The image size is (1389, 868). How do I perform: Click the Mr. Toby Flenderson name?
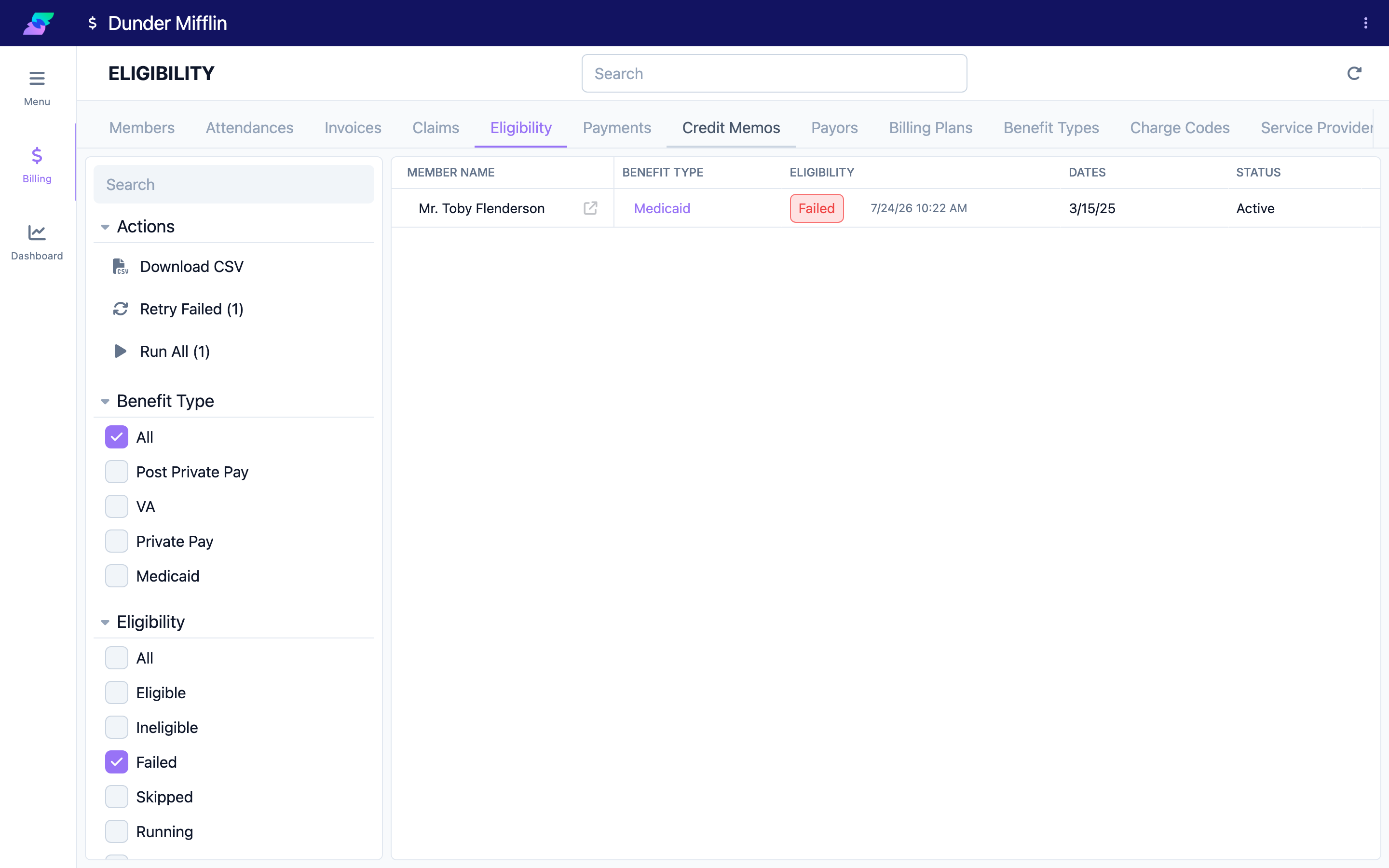481,208
